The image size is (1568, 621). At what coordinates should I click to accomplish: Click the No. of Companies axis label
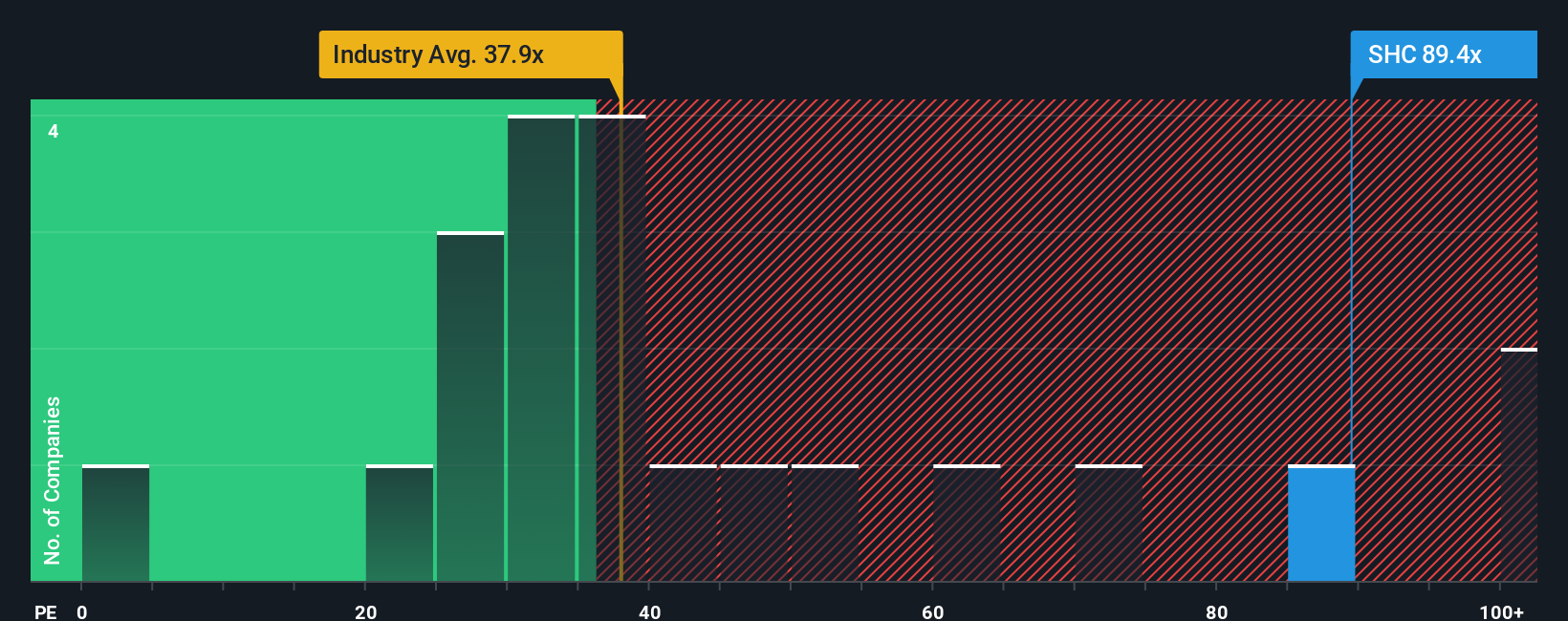tap(53, 481)
